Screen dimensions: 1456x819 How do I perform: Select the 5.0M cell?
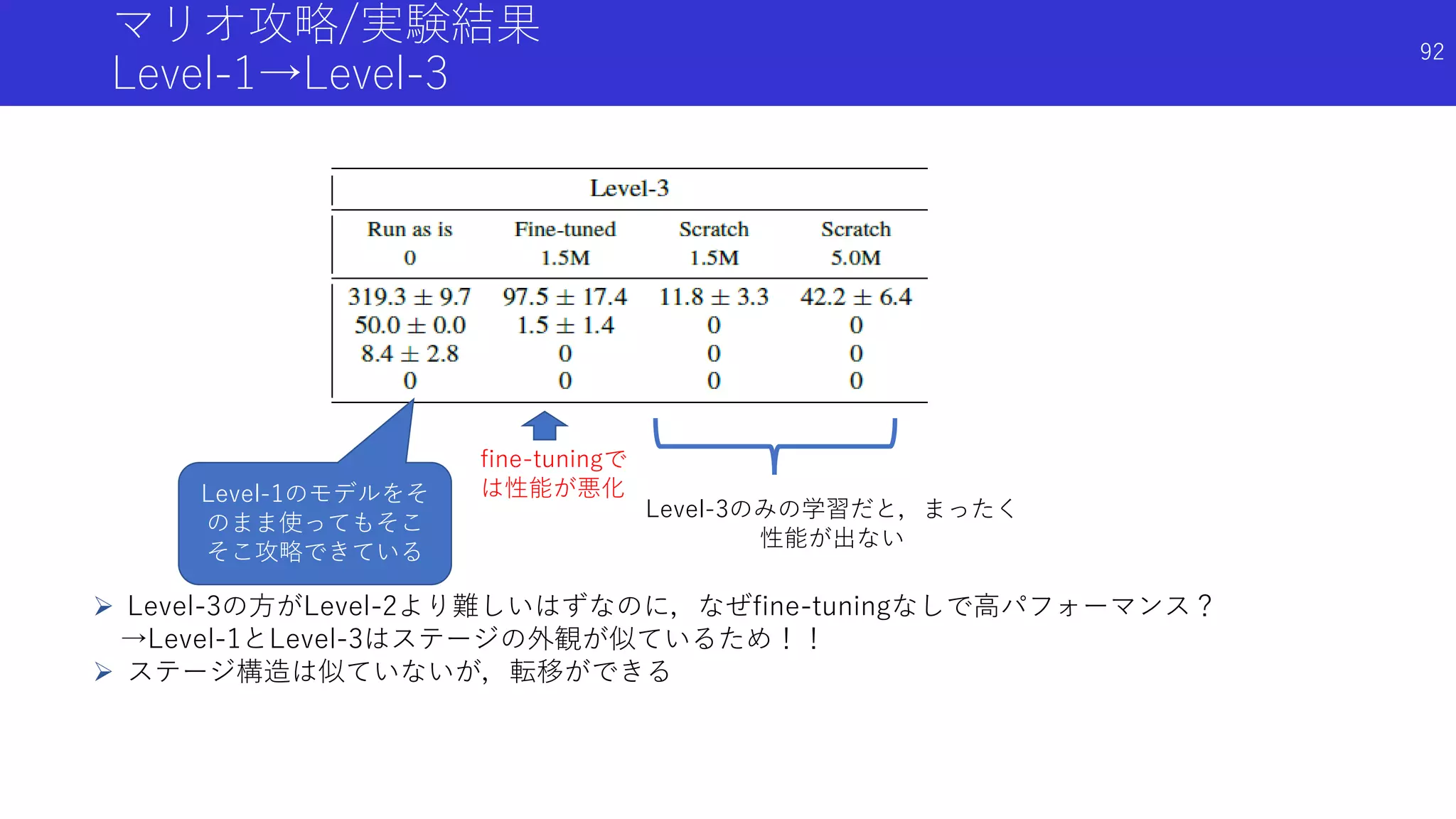[856, 257]
